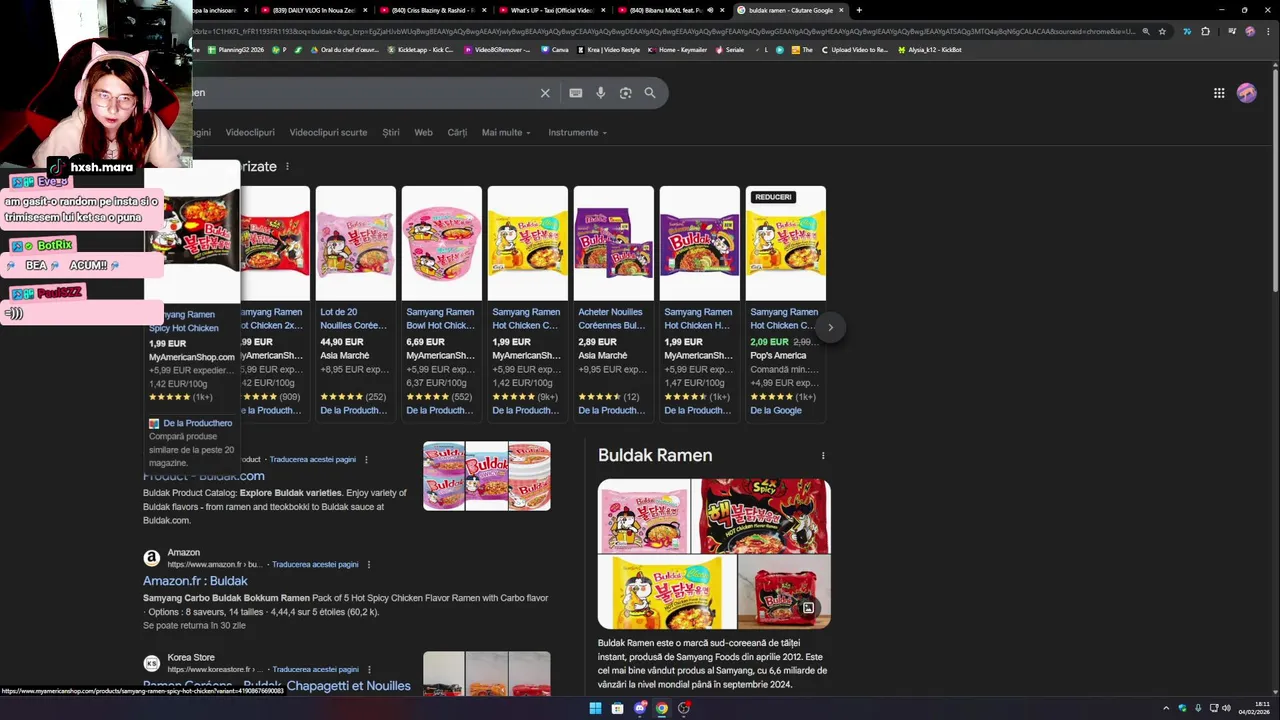Click 'Traducerea acestei pagini' for Korea Store result

[x=315, y=669]
